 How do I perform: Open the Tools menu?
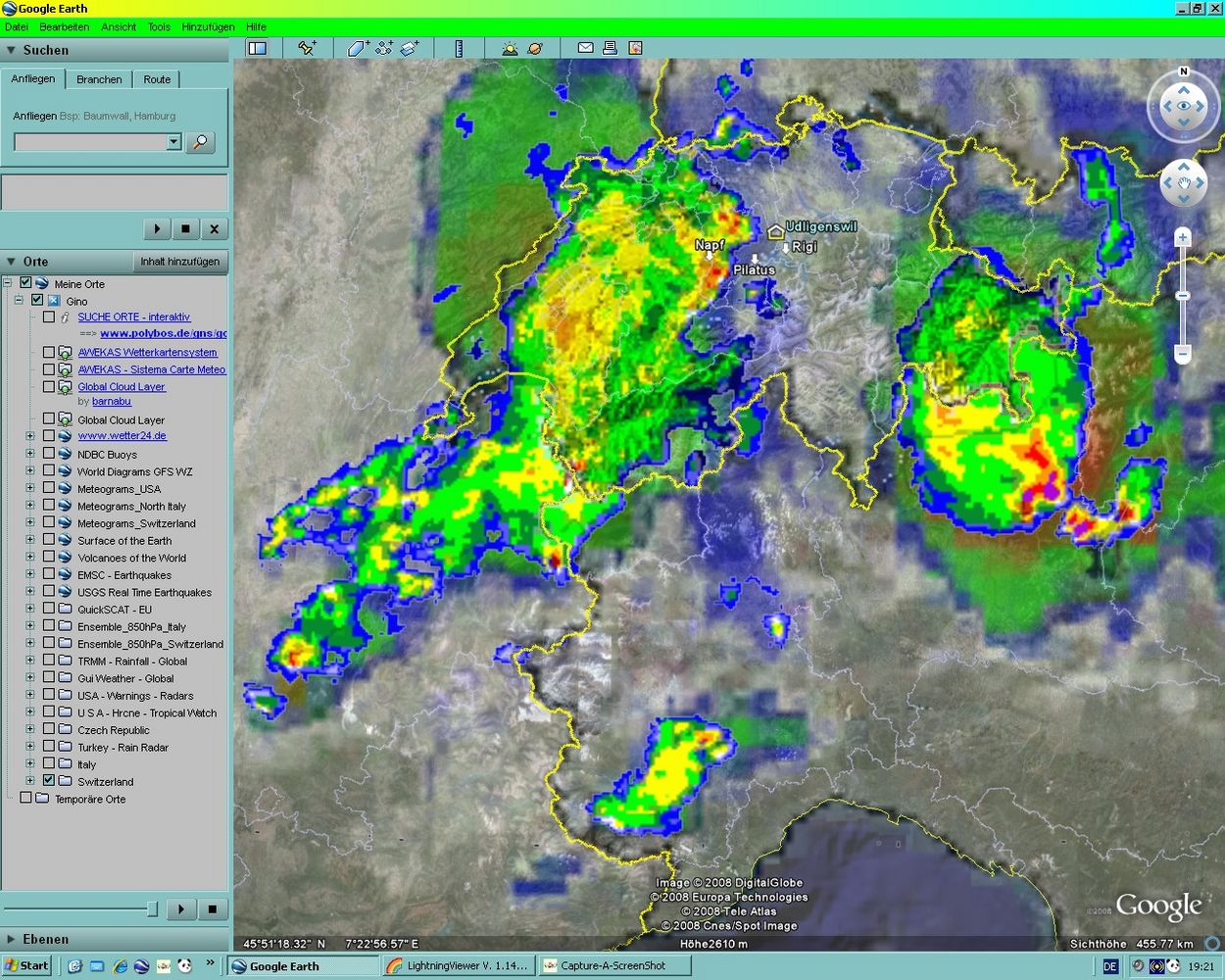click(159, 27)
